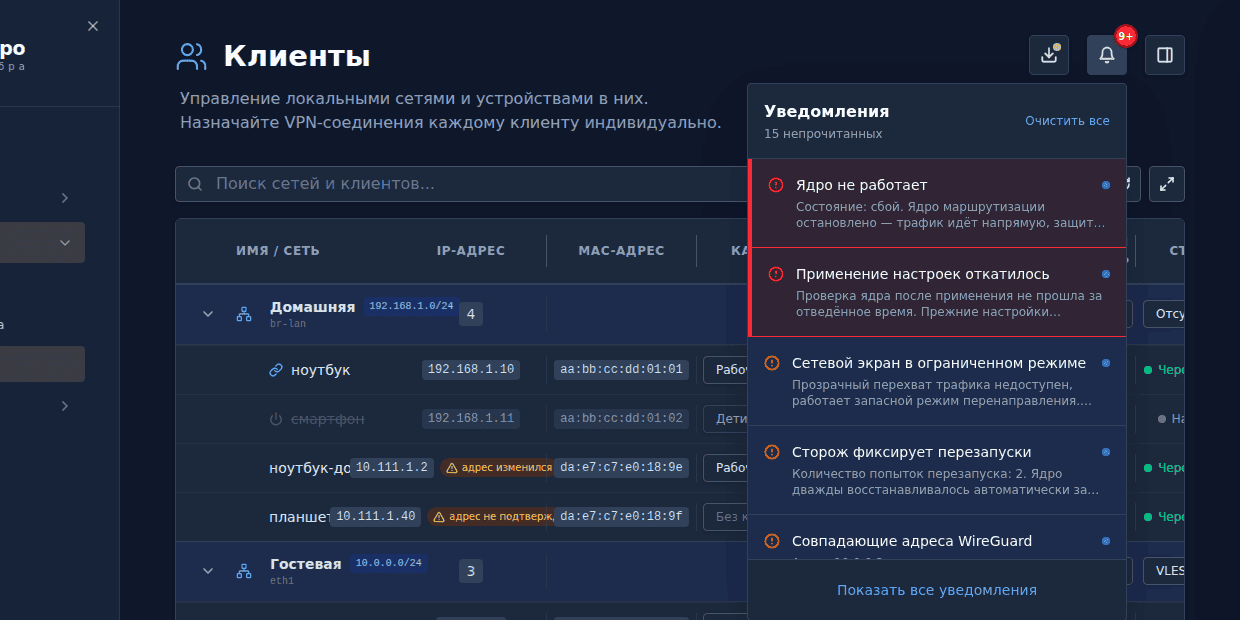The image size is (1240, 620).
Task: Click the client count 3 of Гостевая
Action: point(470,572)
